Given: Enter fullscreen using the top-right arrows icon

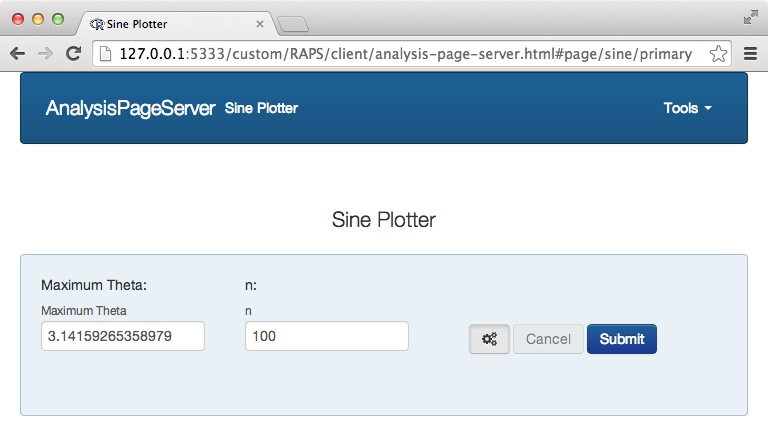Looking at the screenshot, I should [x=751, y=17].
